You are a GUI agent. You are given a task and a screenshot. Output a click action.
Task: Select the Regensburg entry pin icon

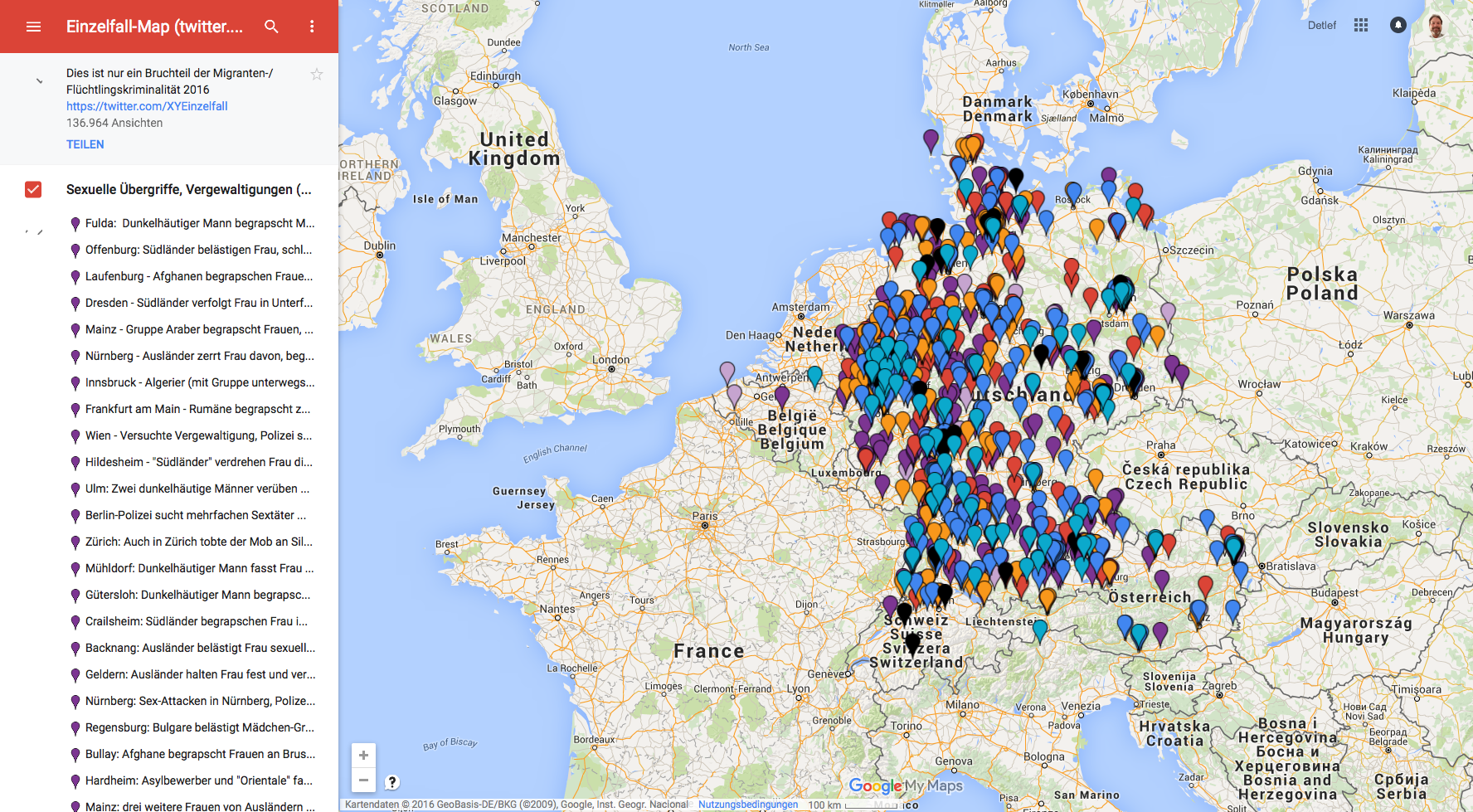click(x=75, y=728)
